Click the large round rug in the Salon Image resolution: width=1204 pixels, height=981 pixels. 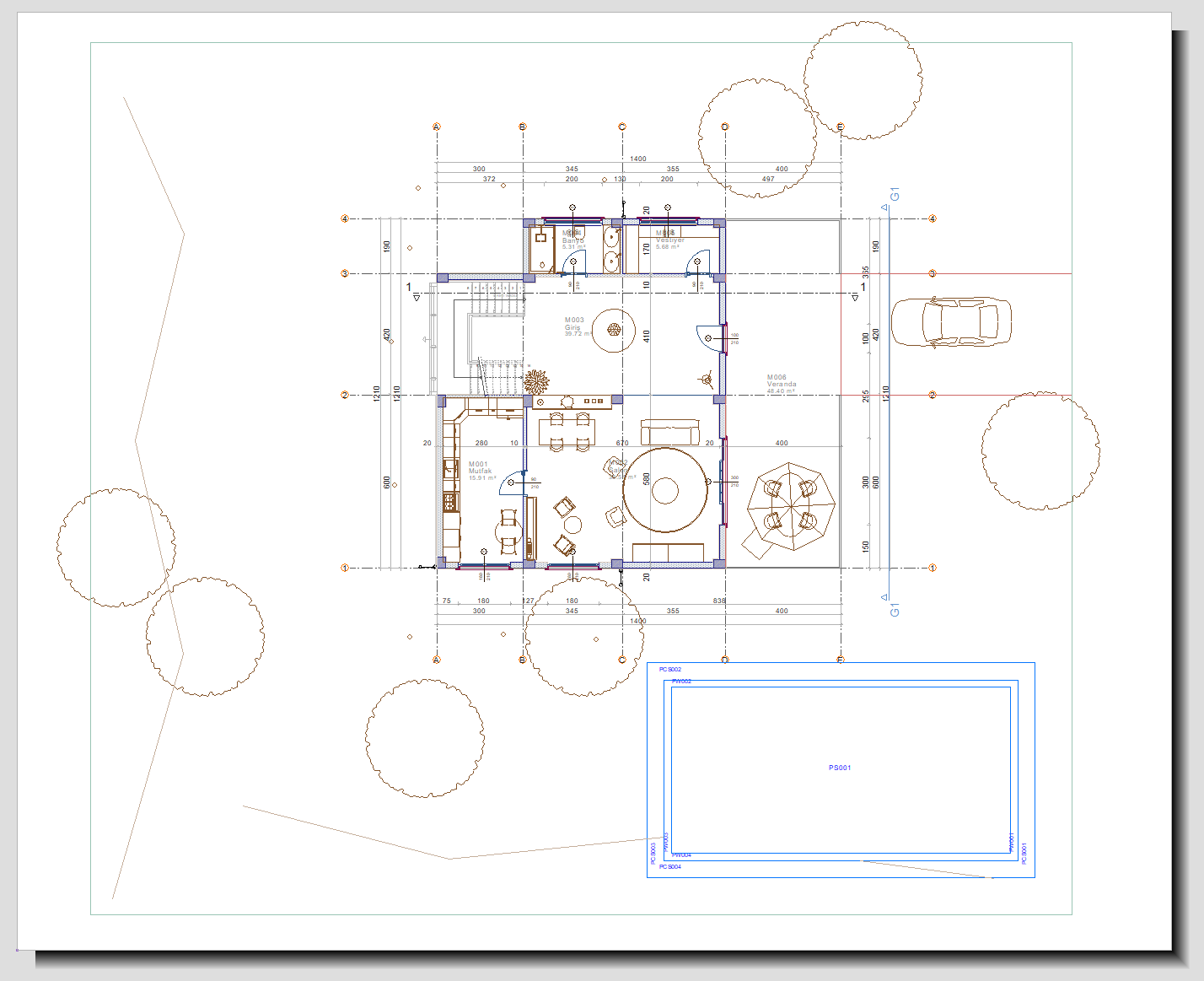click(x=665, y=490)
